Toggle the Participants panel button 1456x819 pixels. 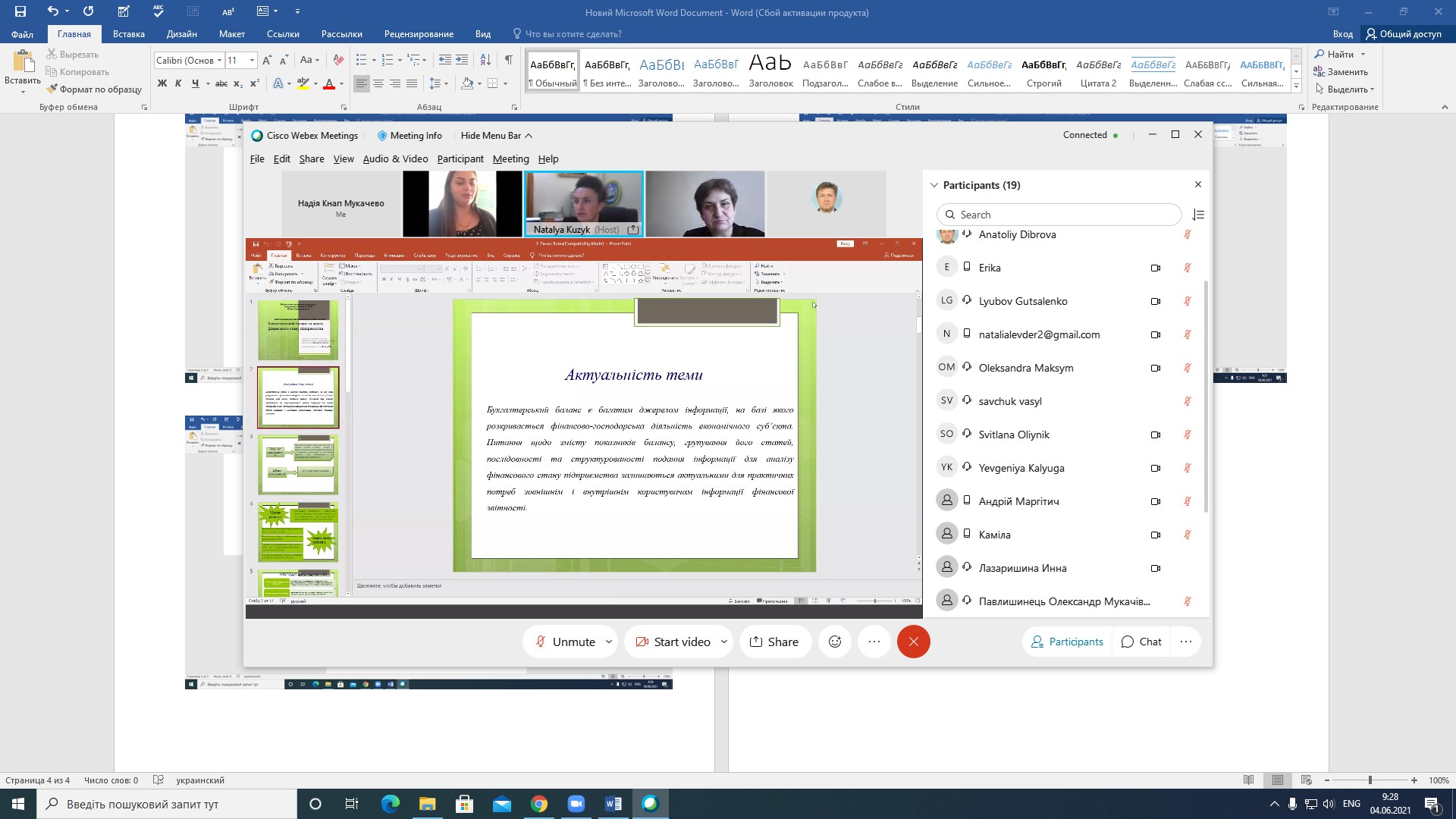1067,642
